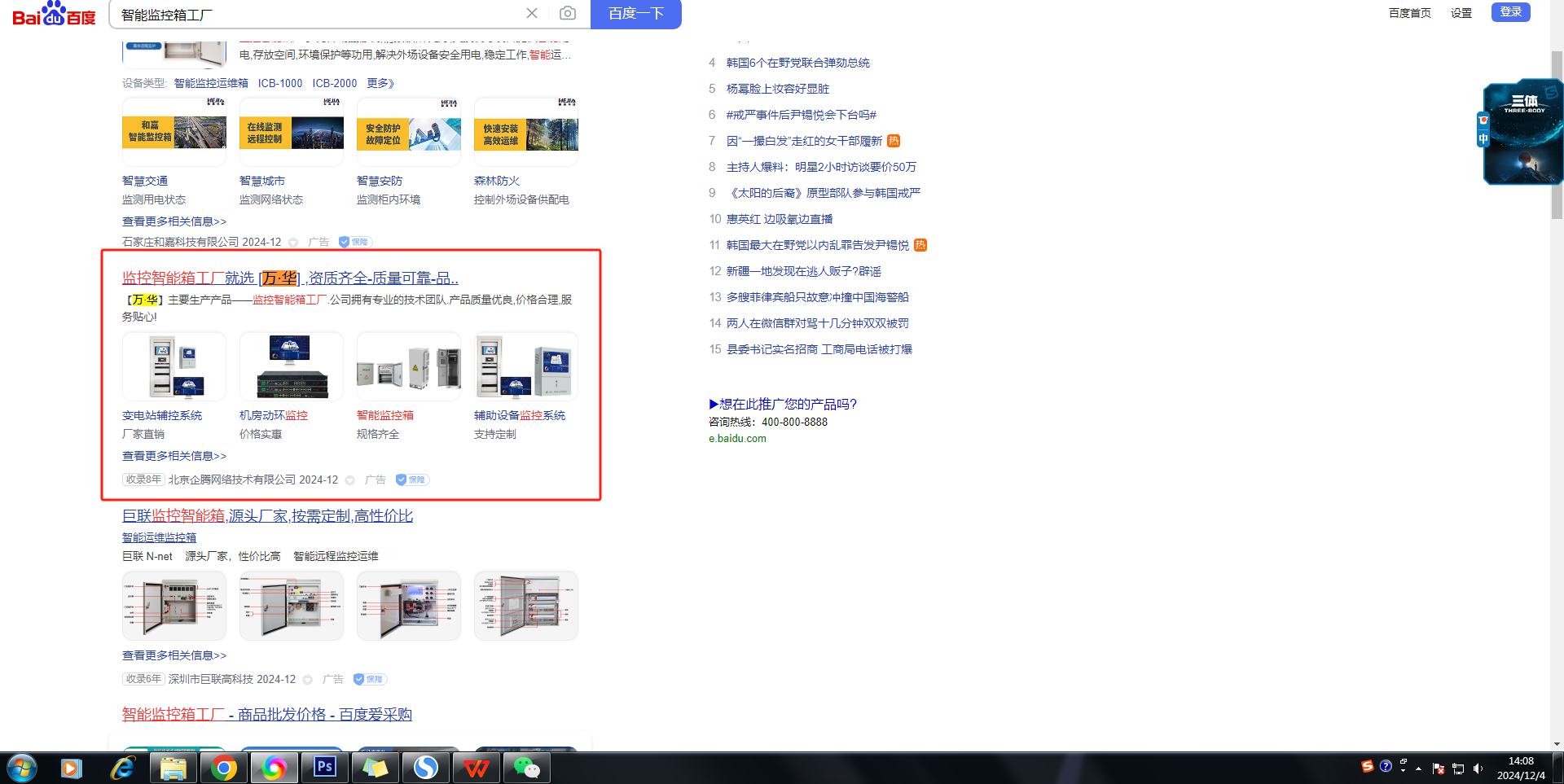Click the blue help icon in the tray
This screenshot has width=1564, height=784.
pyautogui.click(x=1386, y=766)
